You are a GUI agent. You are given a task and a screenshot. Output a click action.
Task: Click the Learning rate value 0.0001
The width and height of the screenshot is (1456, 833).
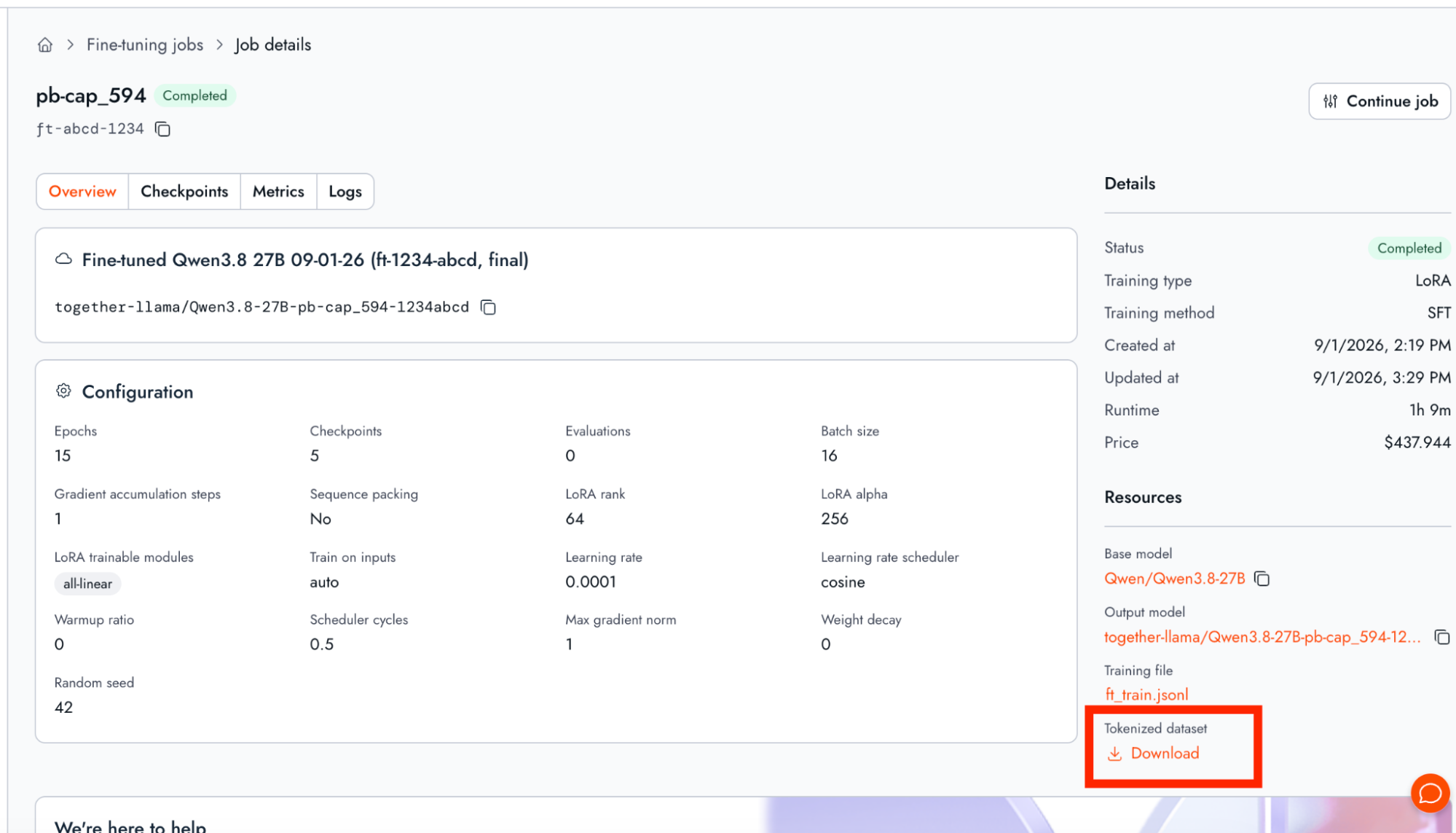point(591,582)
